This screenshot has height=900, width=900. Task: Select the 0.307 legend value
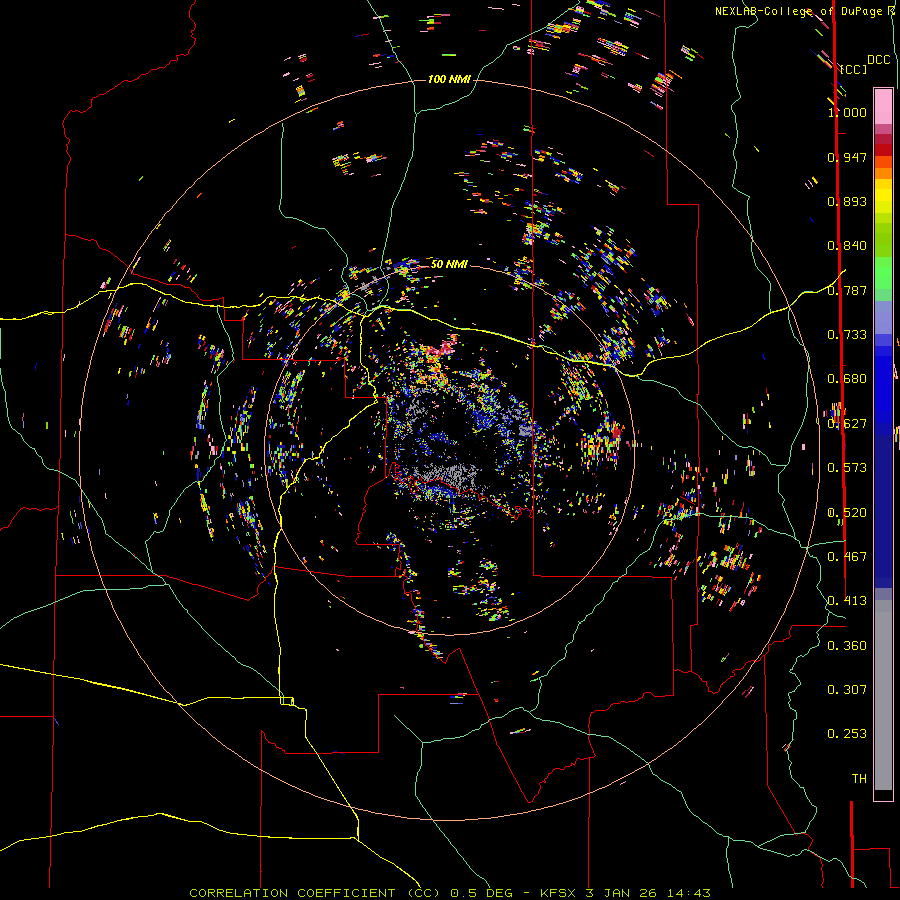click(x=847, y=690)
